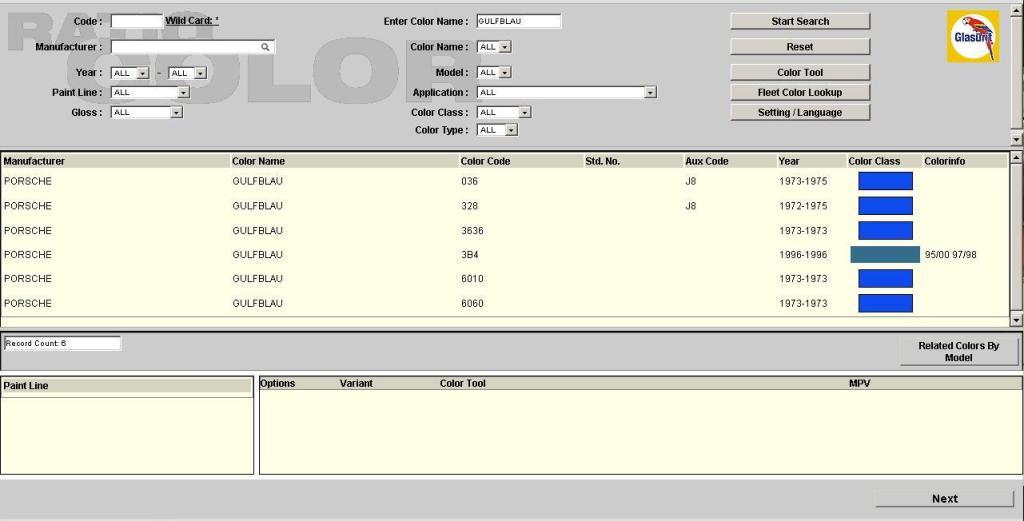Select color code 328 cell
Screen dimensions: 1024x521
[x=470, y=206]
